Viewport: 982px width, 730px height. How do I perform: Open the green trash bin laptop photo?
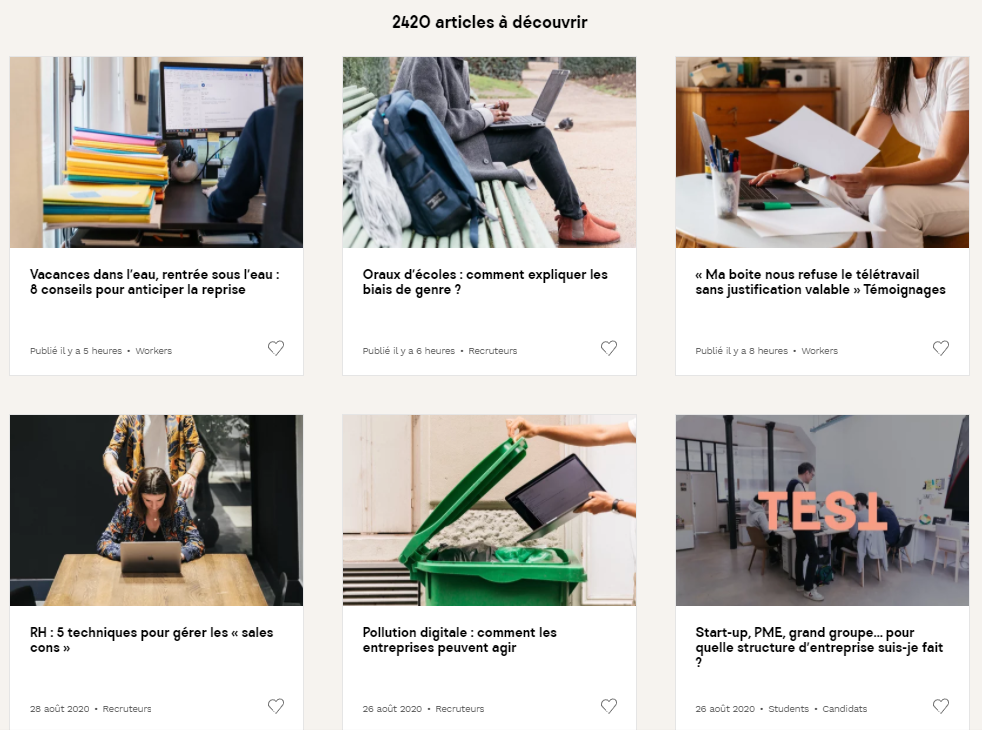click(489, 510)
